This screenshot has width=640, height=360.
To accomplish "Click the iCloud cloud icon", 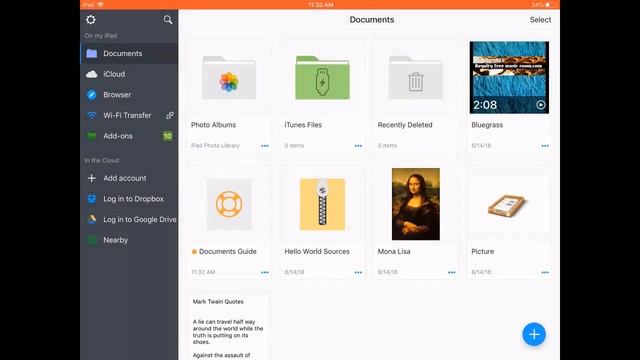I will 92,74.
